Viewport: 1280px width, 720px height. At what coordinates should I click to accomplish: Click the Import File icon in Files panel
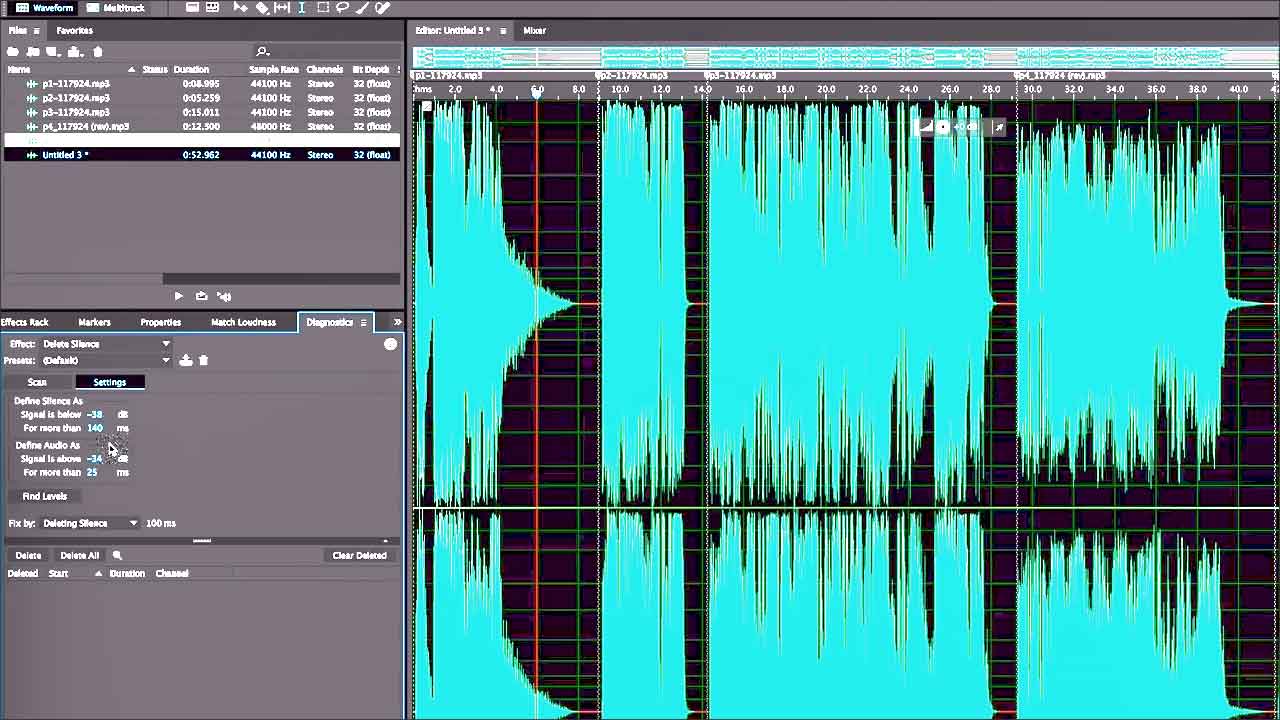pyautogui.click(x=33, y=51)
